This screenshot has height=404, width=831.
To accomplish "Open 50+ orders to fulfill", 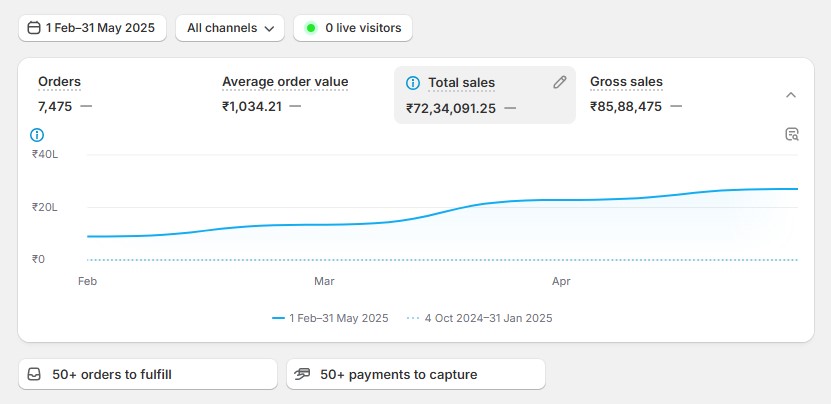I will click(147, 374).
